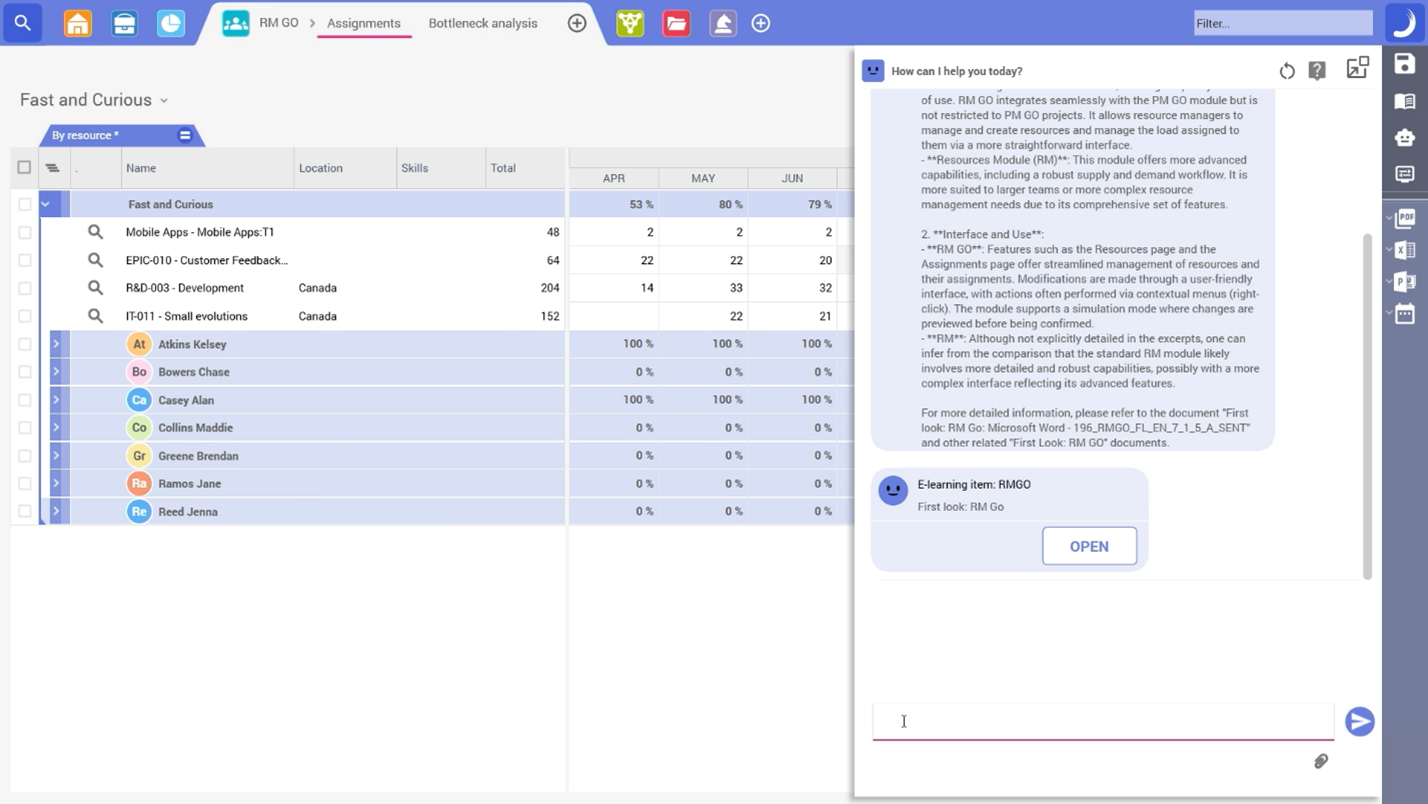The width and height of the screenshot is (1428, 804).
Task: Export the view to PDF
Action: pyautogui.click(x=1404, y=218)
